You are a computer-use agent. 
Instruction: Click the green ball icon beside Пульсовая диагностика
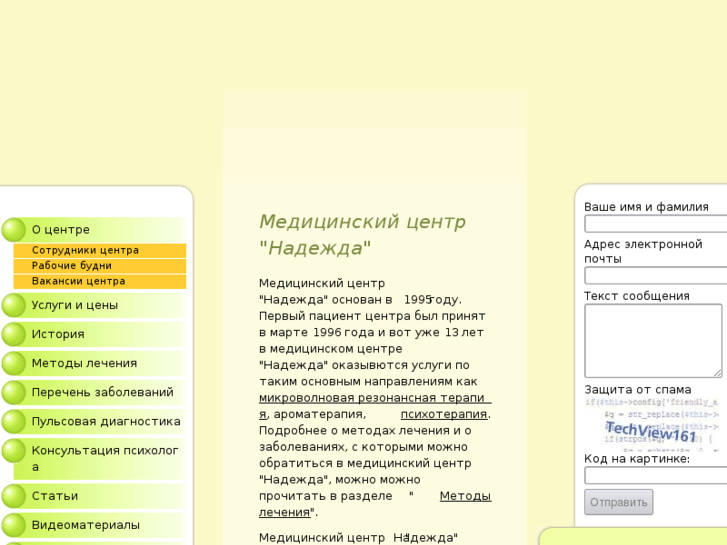(x=14, y=421)
